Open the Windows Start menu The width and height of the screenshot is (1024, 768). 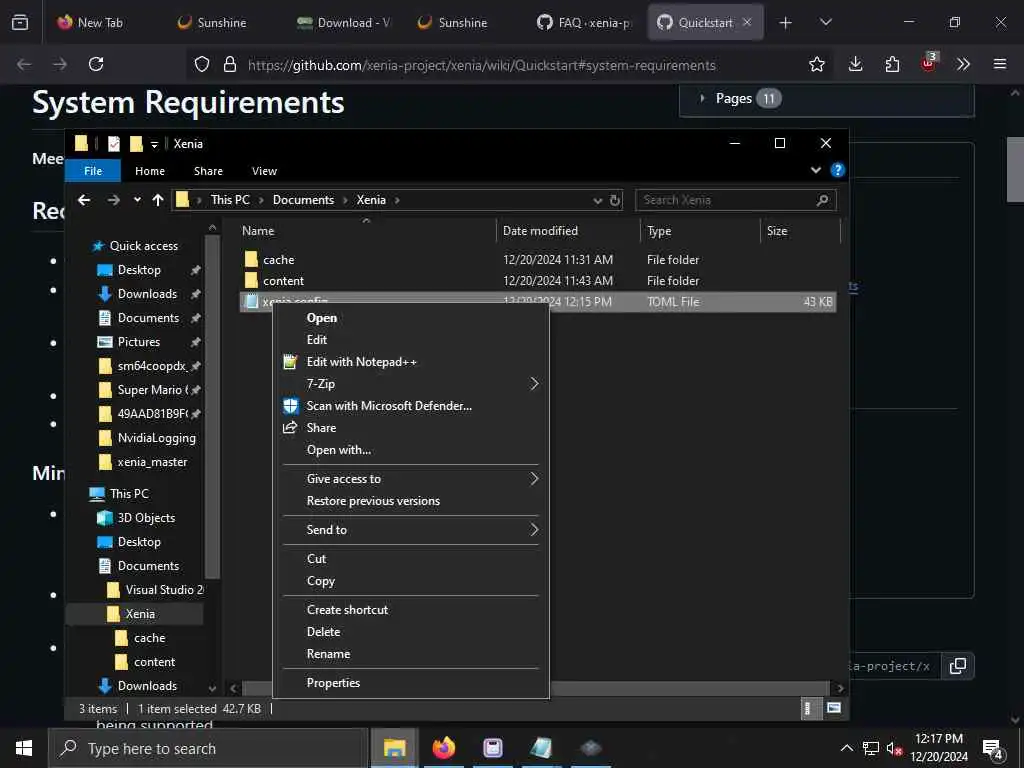24,748
